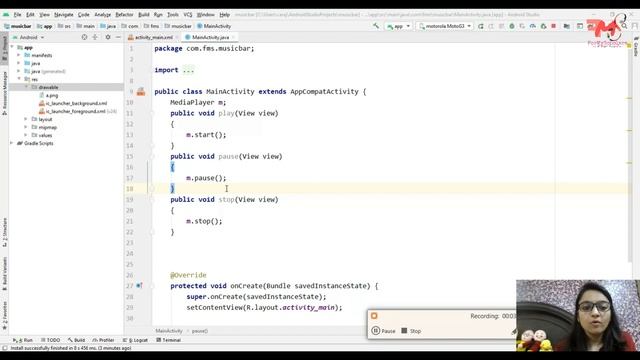Expand the java folder in project tree
640x360 pixels.
pyautogui.click(x=18, y=63)
